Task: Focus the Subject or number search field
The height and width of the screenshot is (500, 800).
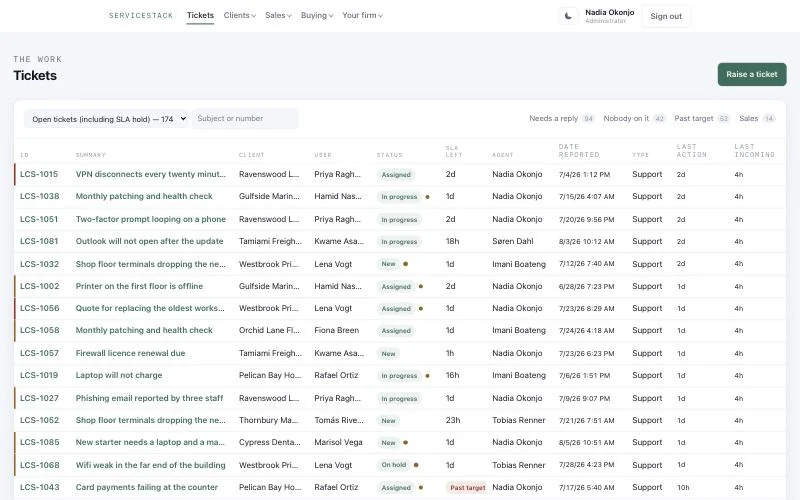Action: [245, 118]
